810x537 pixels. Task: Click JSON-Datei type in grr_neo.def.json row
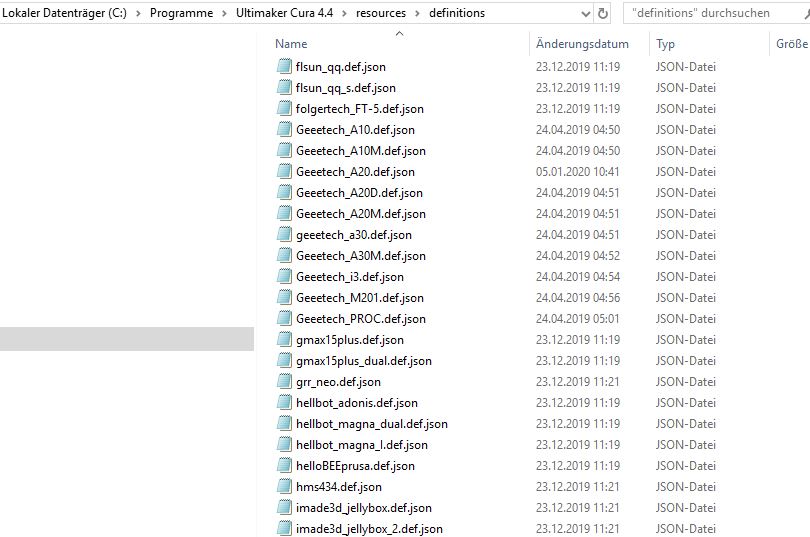pyautogui.click(x=685, y=382)
